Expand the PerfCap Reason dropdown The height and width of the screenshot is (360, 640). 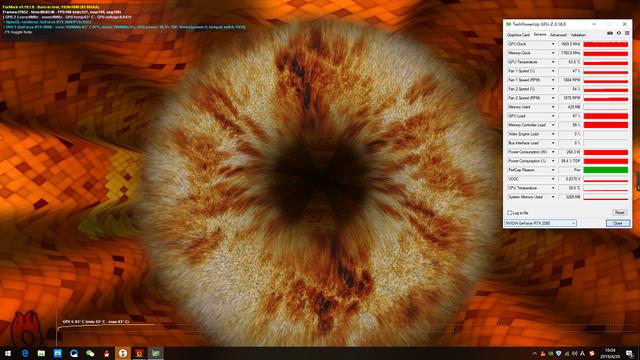tap(553, 170)
